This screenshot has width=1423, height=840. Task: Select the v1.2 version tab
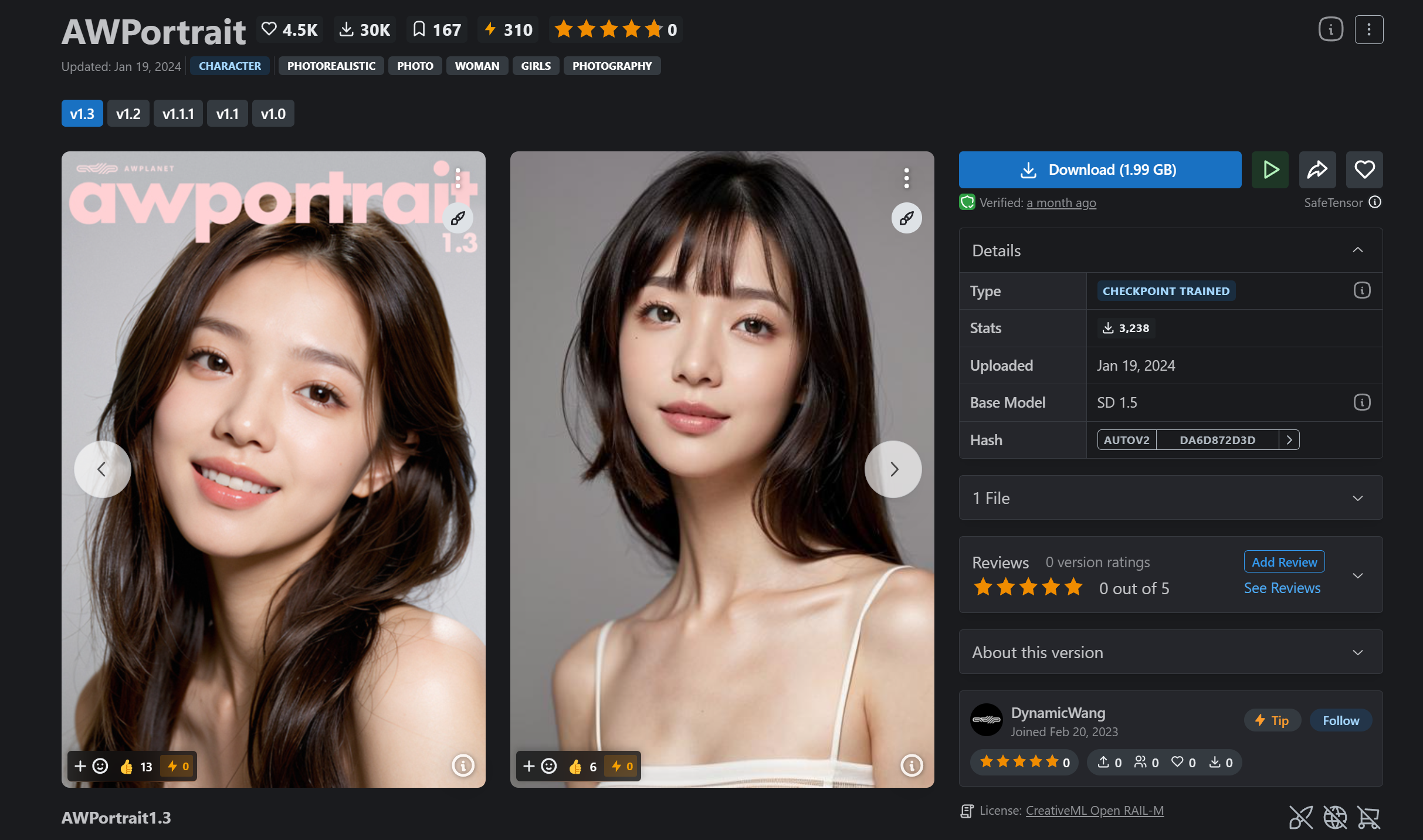pos(127,113)
